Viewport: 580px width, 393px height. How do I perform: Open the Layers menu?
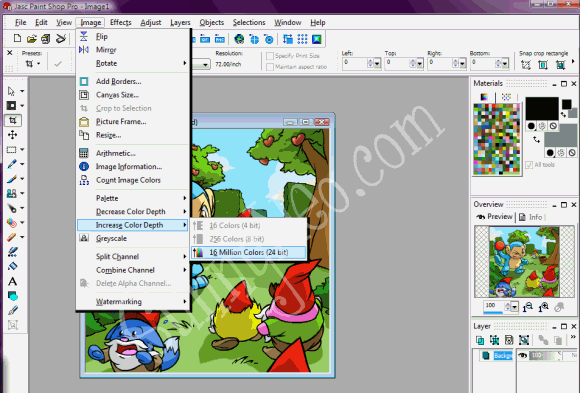click(180, 23)
